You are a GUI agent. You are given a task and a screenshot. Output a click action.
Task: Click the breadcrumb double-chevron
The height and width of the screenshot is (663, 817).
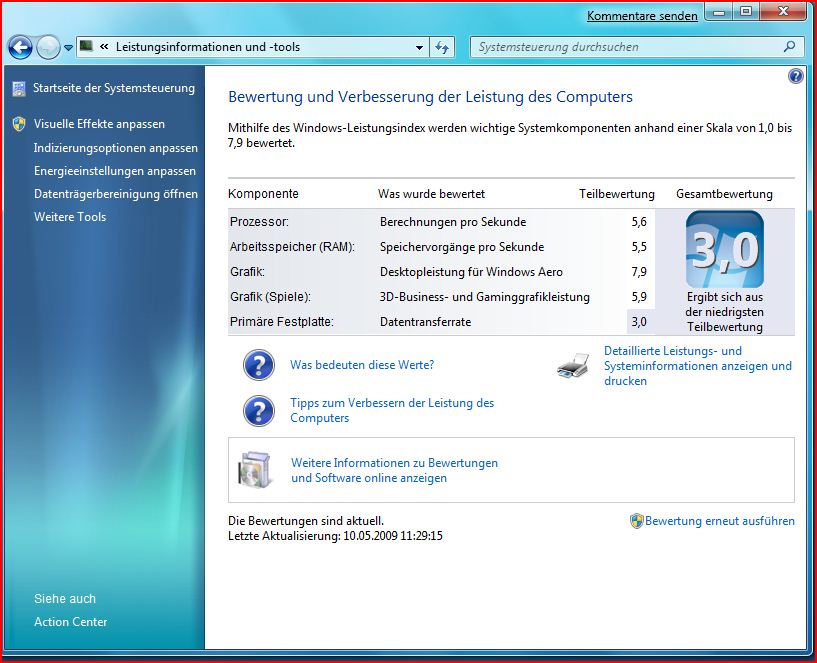click(104, 46)
